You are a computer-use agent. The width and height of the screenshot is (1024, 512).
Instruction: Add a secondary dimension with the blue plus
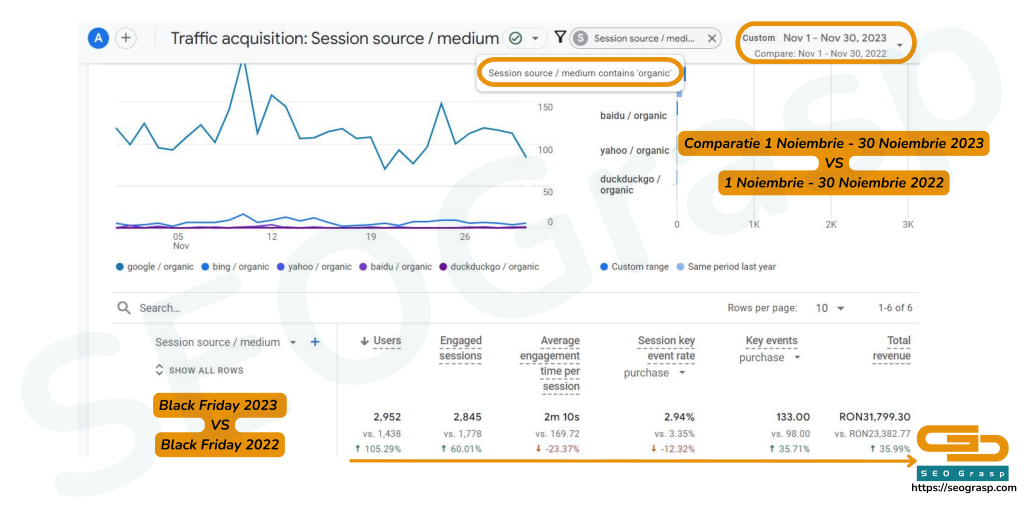click(315, 342)
